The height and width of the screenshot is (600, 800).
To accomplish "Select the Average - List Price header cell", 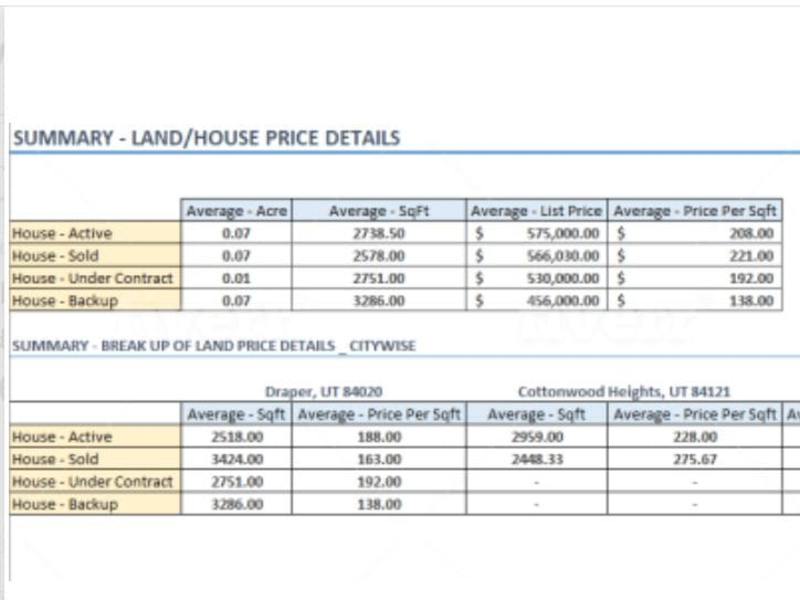I will pos(537,211).
